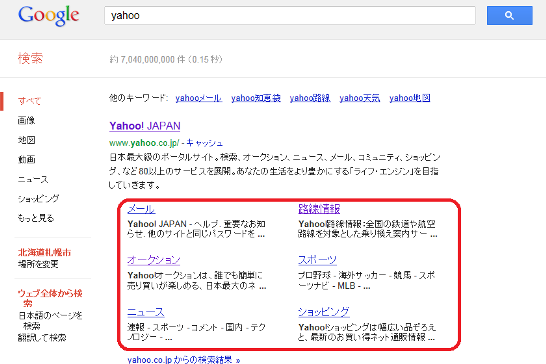Select 動画 video results
This screenshot has height=364, width=546.
pyautogui.click(x=26, y=160)
